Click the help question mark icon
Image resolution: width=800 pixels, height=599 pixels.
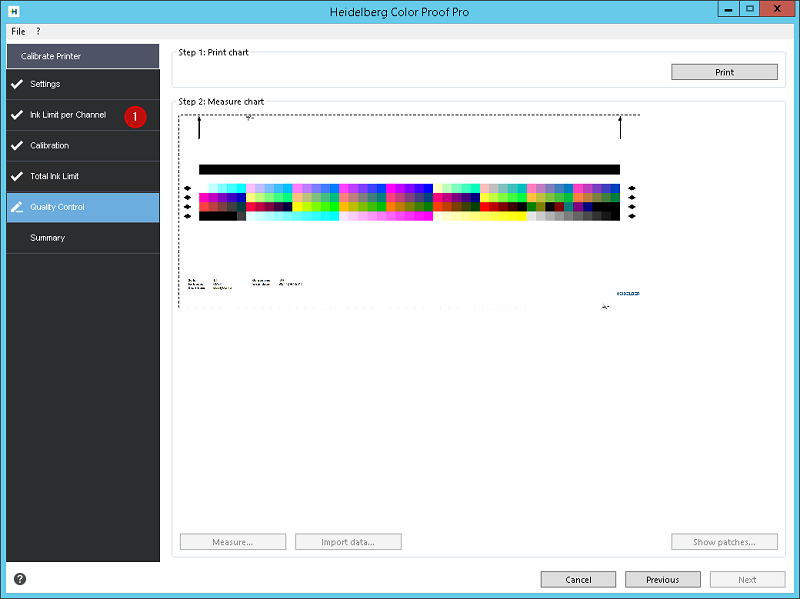tap(20, 579)
